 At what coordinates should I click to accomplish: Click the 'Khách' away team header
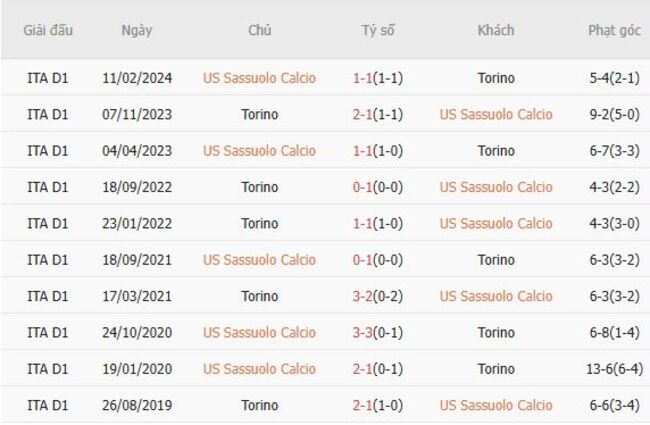[496, 30]
